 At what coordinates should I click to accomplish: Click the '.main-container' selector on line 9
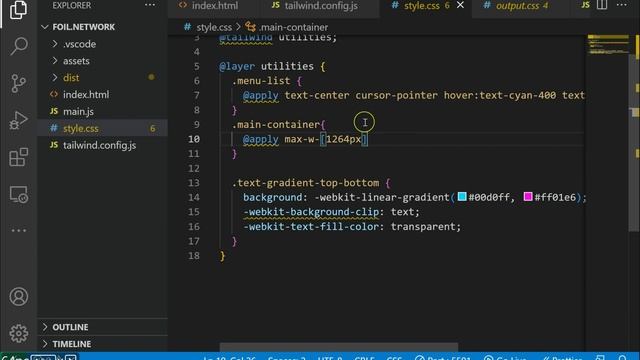(x=276, y=124)
